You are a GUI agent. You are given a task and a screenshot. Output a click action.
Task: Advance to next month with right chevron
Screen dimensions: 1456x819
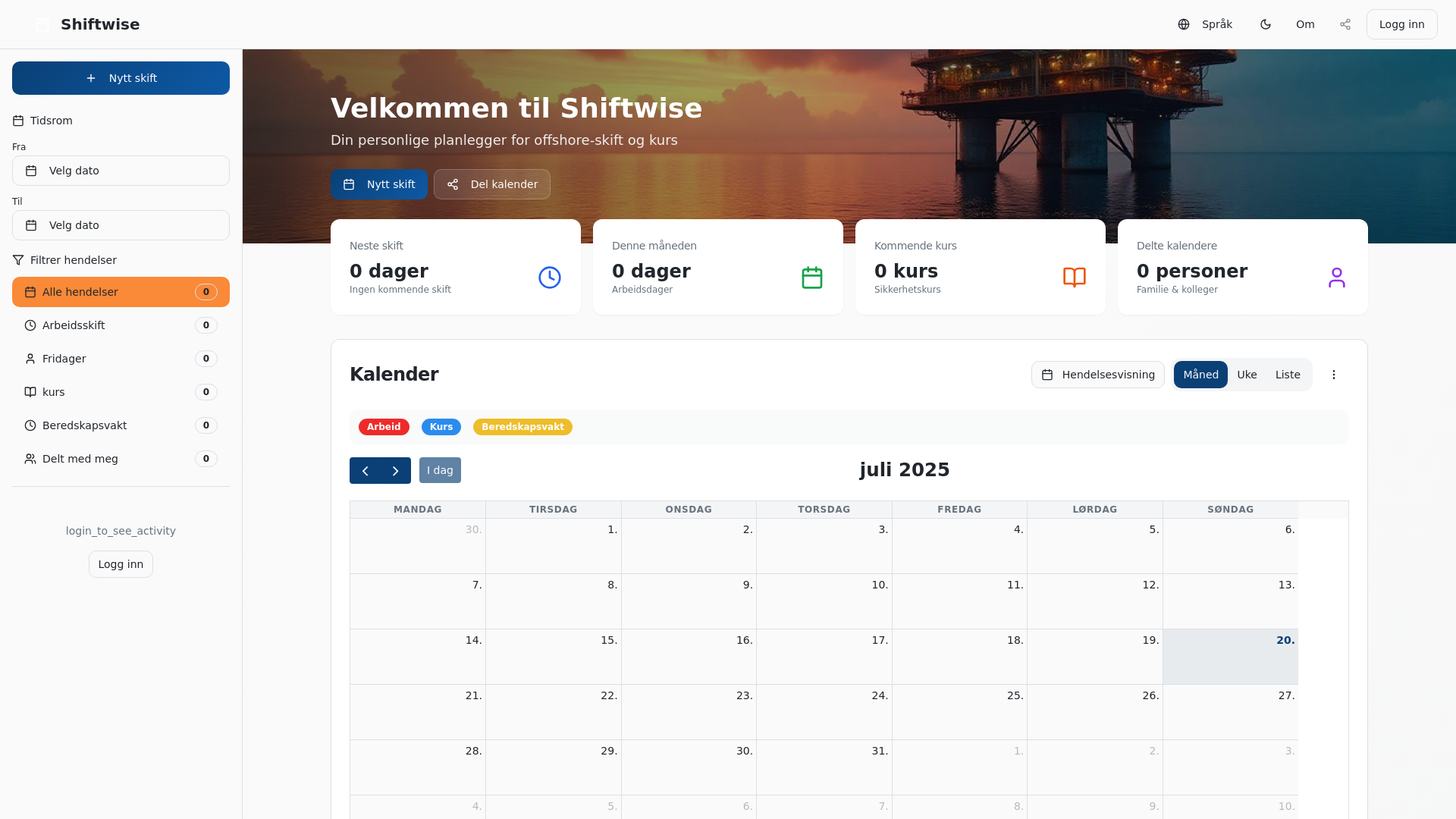tap(395, 470)
